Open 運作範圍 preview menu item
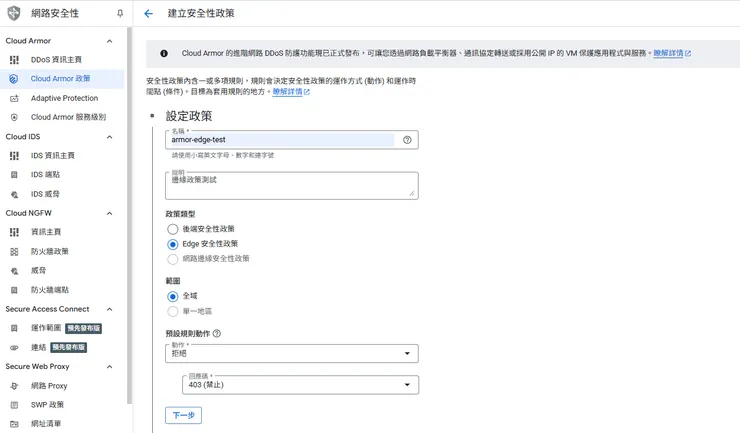The width and height of the screenshot is (740, 433). 62,328
